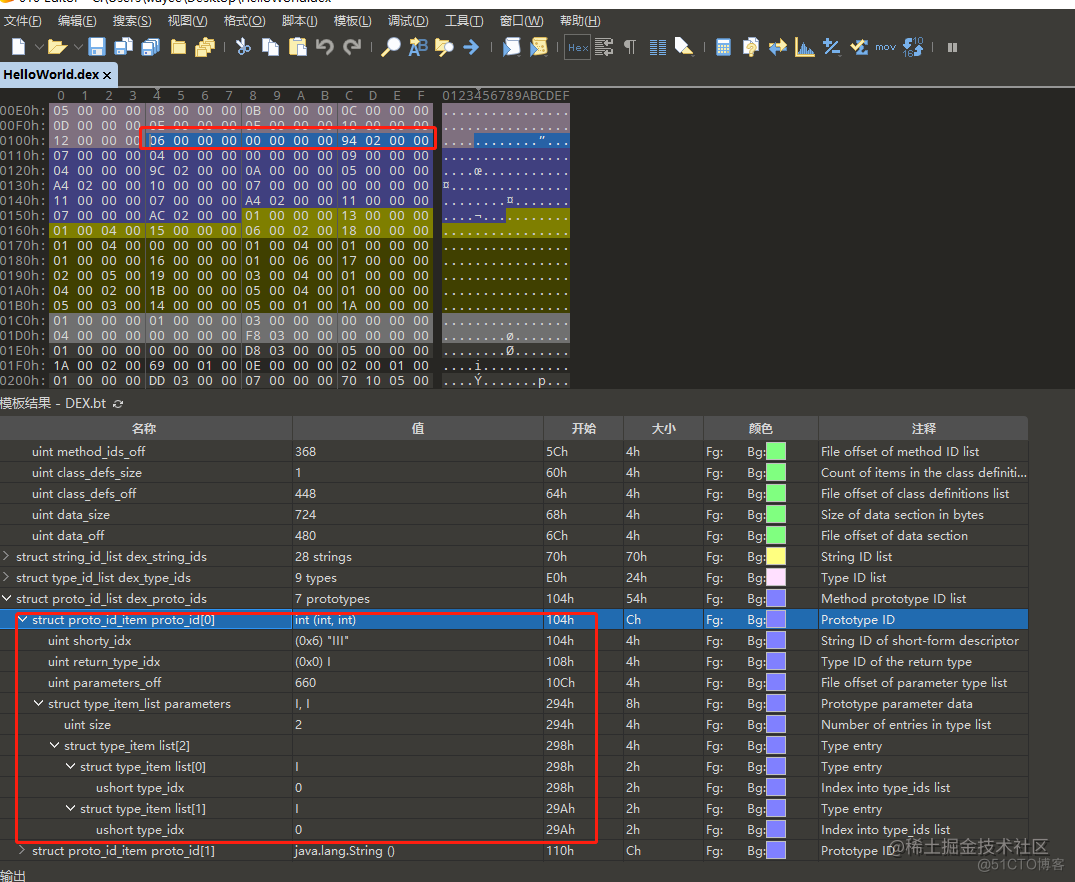The image size is (1075, 882).
Task: Sort by the 注释 column header
Action: (x=923, y=429)
